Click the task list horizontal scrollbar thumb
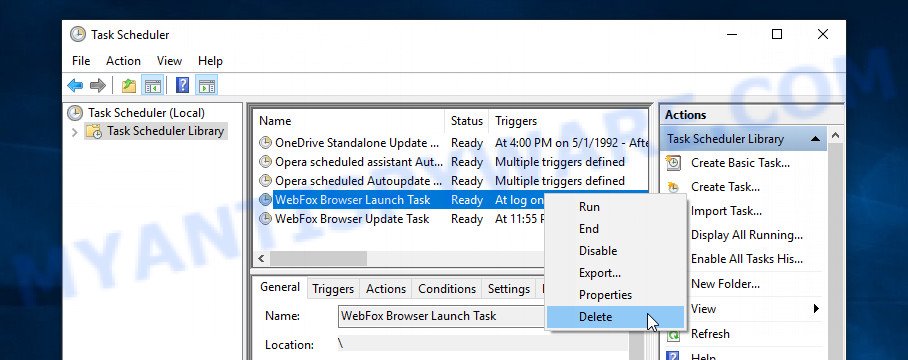This screenshot has width=908, height=360. 318,258
